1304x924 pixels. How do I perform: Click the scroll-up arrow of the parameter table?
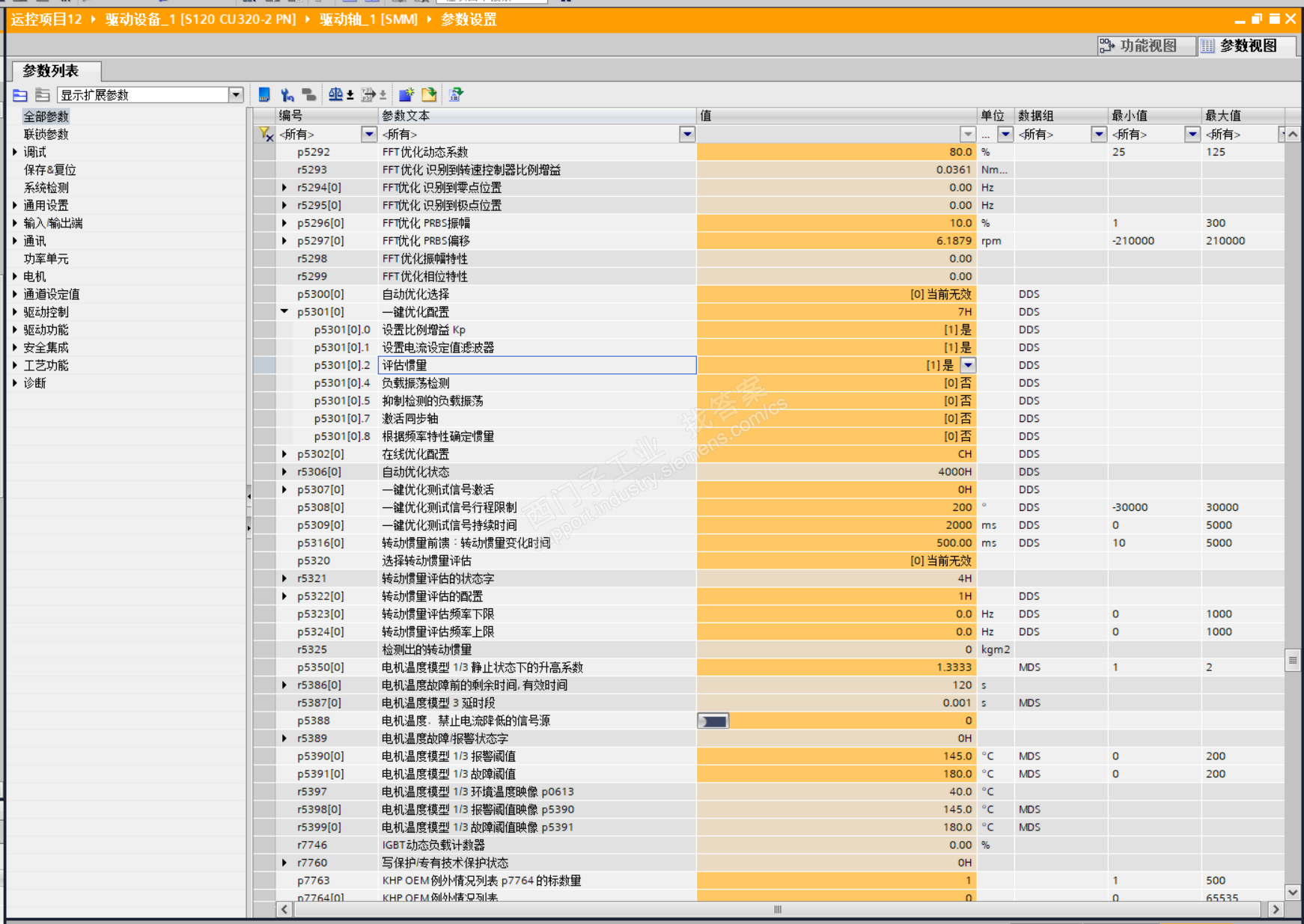(x=1293, y=135)
